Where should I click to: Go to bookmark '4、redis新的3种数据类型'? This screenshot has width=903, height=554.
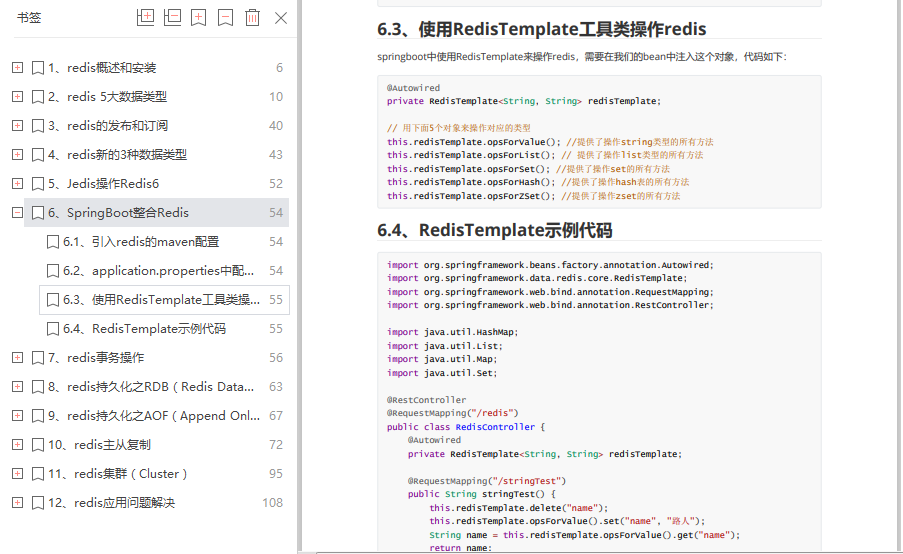[117, 155]
